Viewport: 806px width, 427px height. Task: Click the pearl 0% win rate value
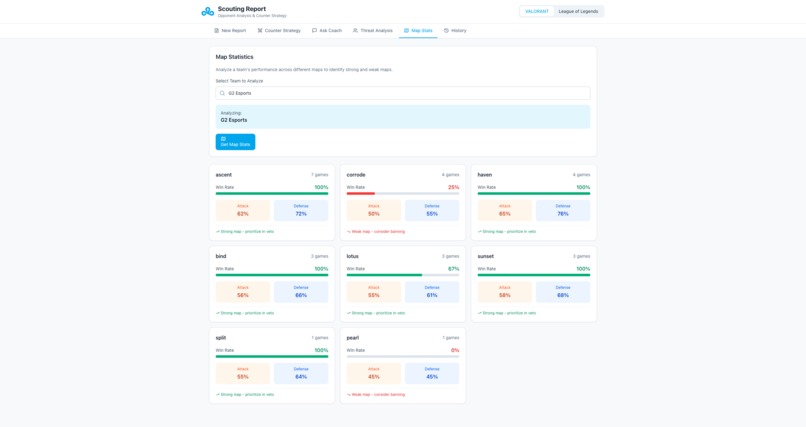click(455, 350)
